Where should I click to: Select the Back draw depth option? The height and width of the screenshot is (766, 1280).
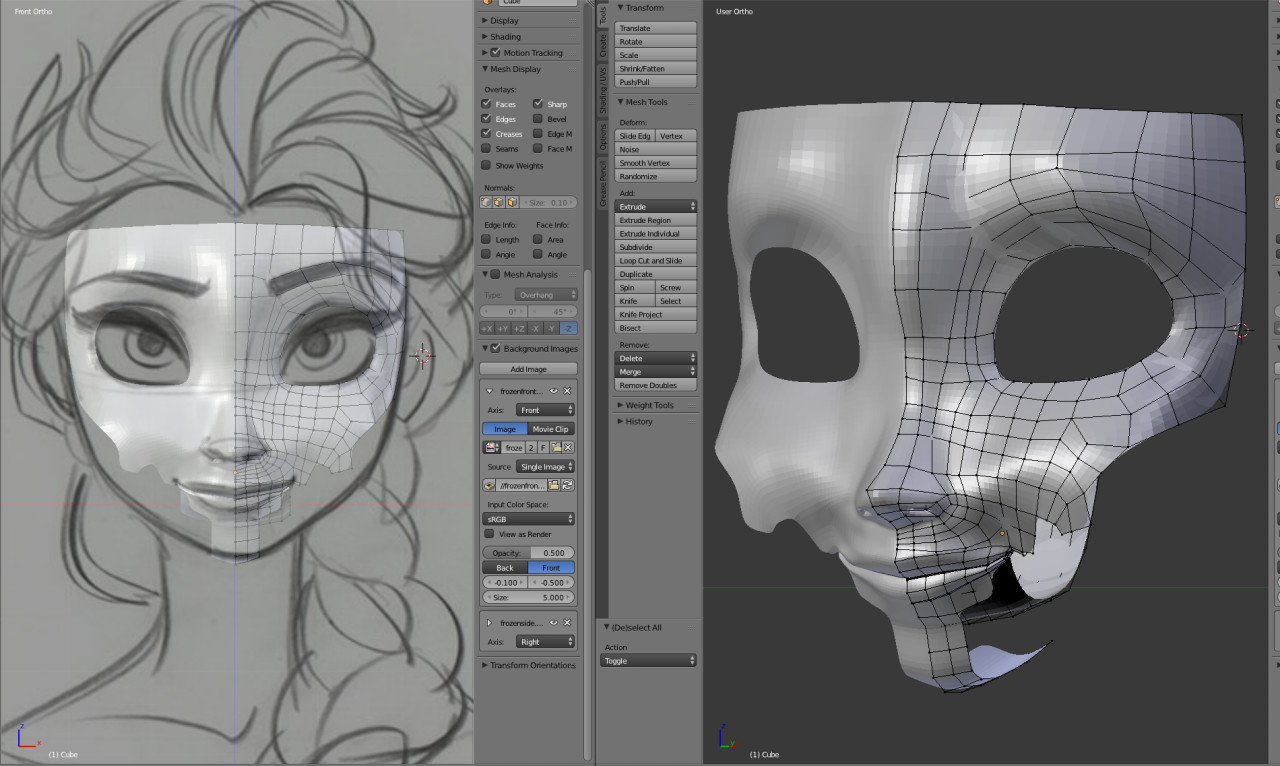pyautogui.click(x=505, y=568)
